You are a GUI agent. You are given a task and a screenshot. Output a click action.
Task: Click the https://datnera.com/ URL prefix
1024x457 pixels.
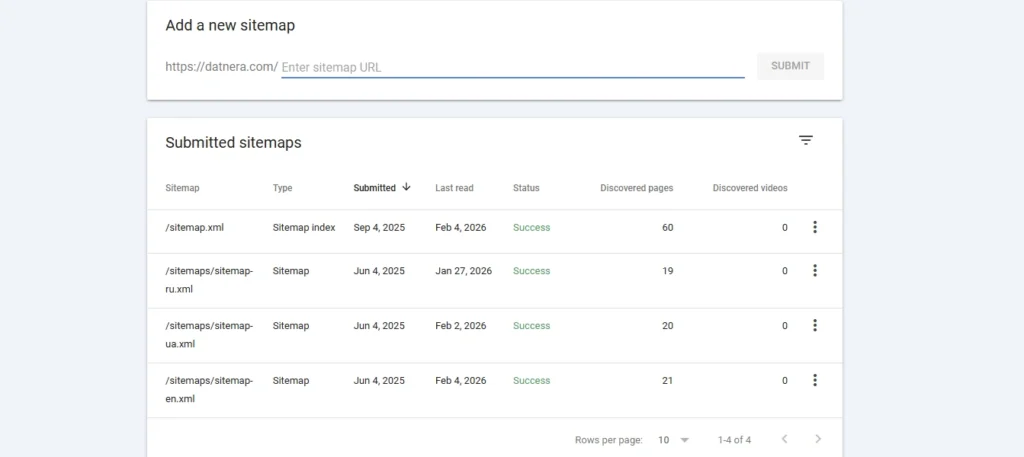[221, 67]
